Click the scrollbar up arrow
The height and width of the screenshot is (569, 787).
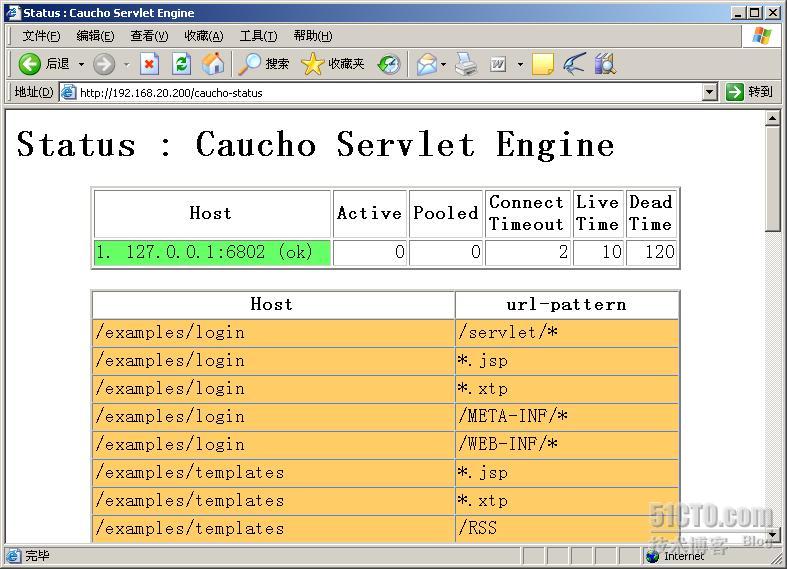(772, 118)
